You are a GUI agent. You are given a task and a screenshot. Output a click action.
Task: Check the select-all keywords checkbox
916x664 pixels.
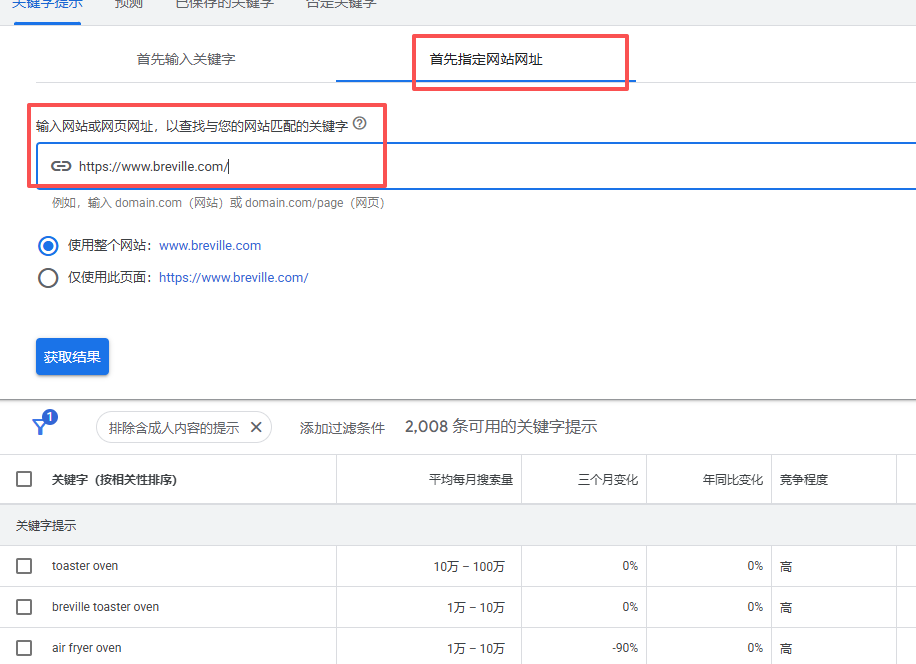click(24, 479)
